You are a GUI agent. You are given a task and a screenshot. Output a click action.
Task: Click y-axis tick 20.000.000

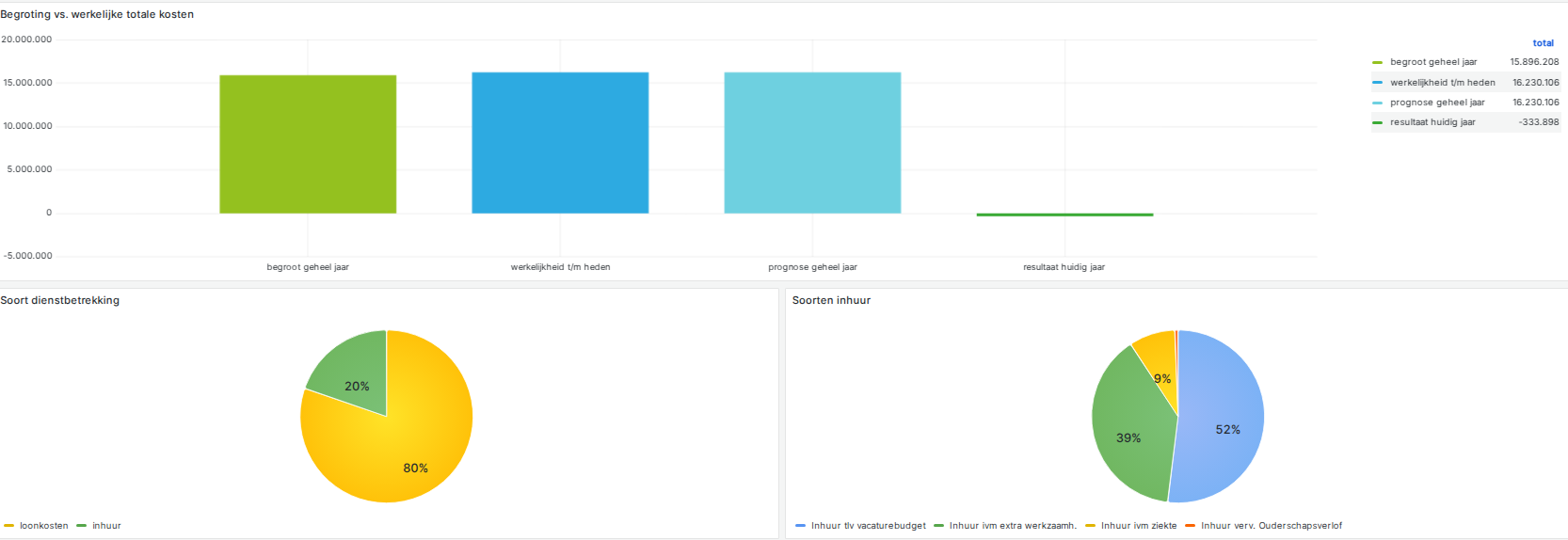click(x=26, y=40)
